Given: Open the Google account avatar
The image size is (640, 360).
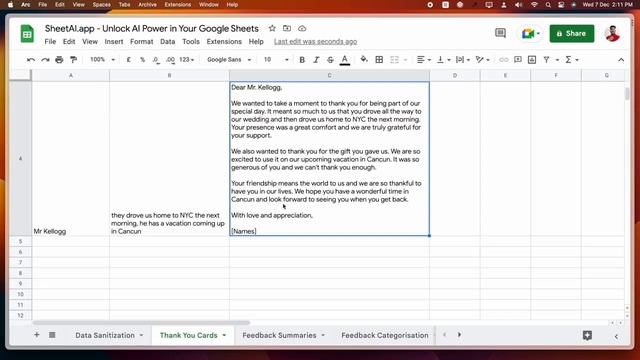Looking at the screenshot, I should [612, 33].
